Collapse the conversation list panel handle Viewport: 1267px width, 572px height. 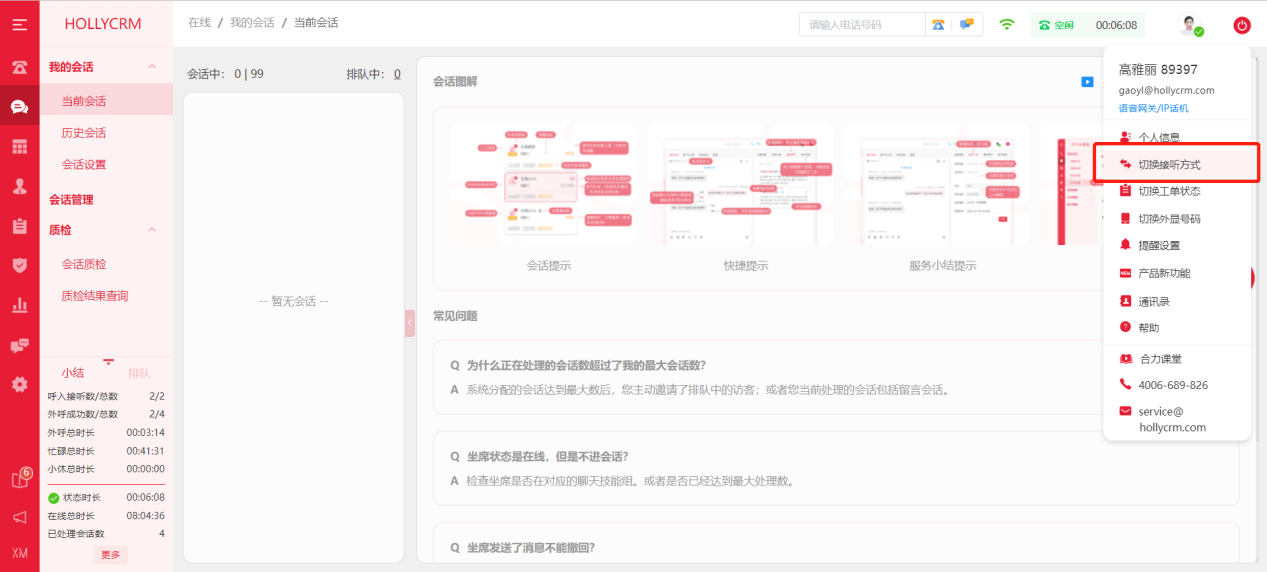click(x=410, y=323)
